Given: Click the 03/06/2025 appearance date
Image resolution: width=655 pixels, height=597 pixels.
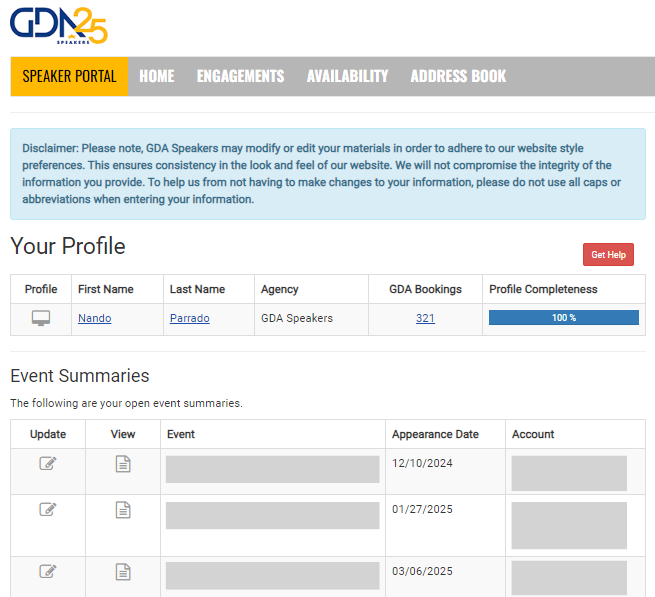Looking at the screenshot, I should point(422,571).
